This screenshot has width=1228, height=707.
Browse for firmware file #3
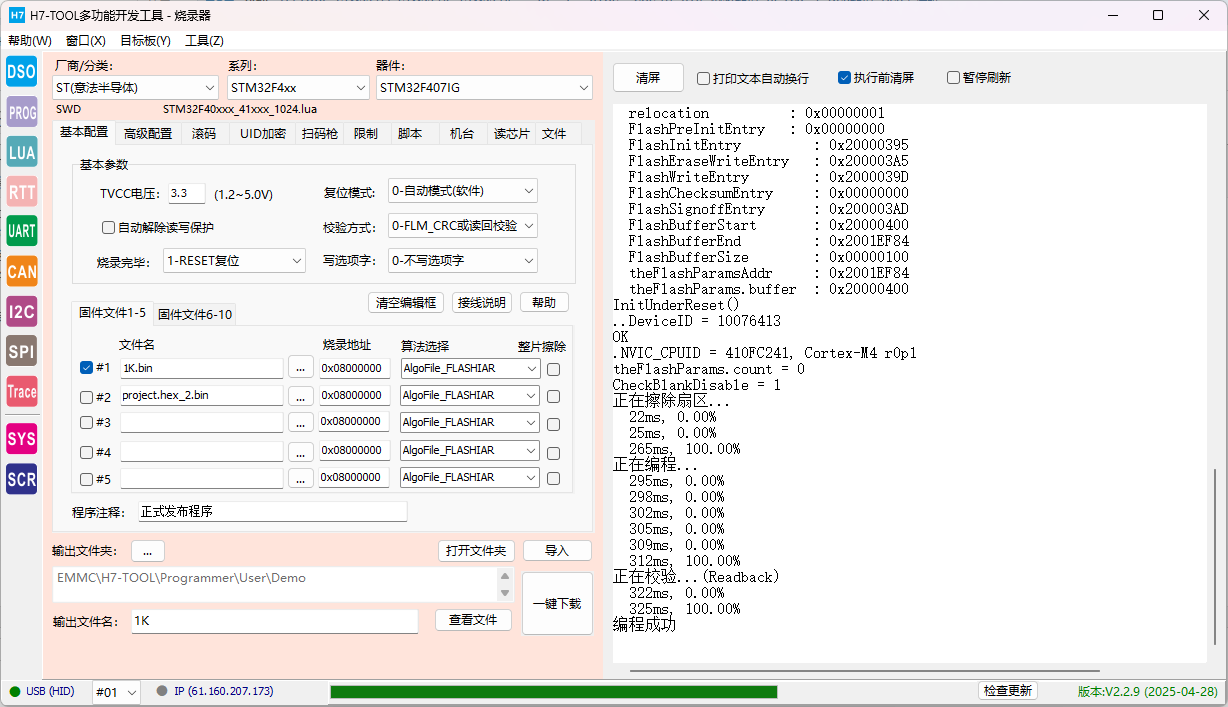[x=301, y=423]
